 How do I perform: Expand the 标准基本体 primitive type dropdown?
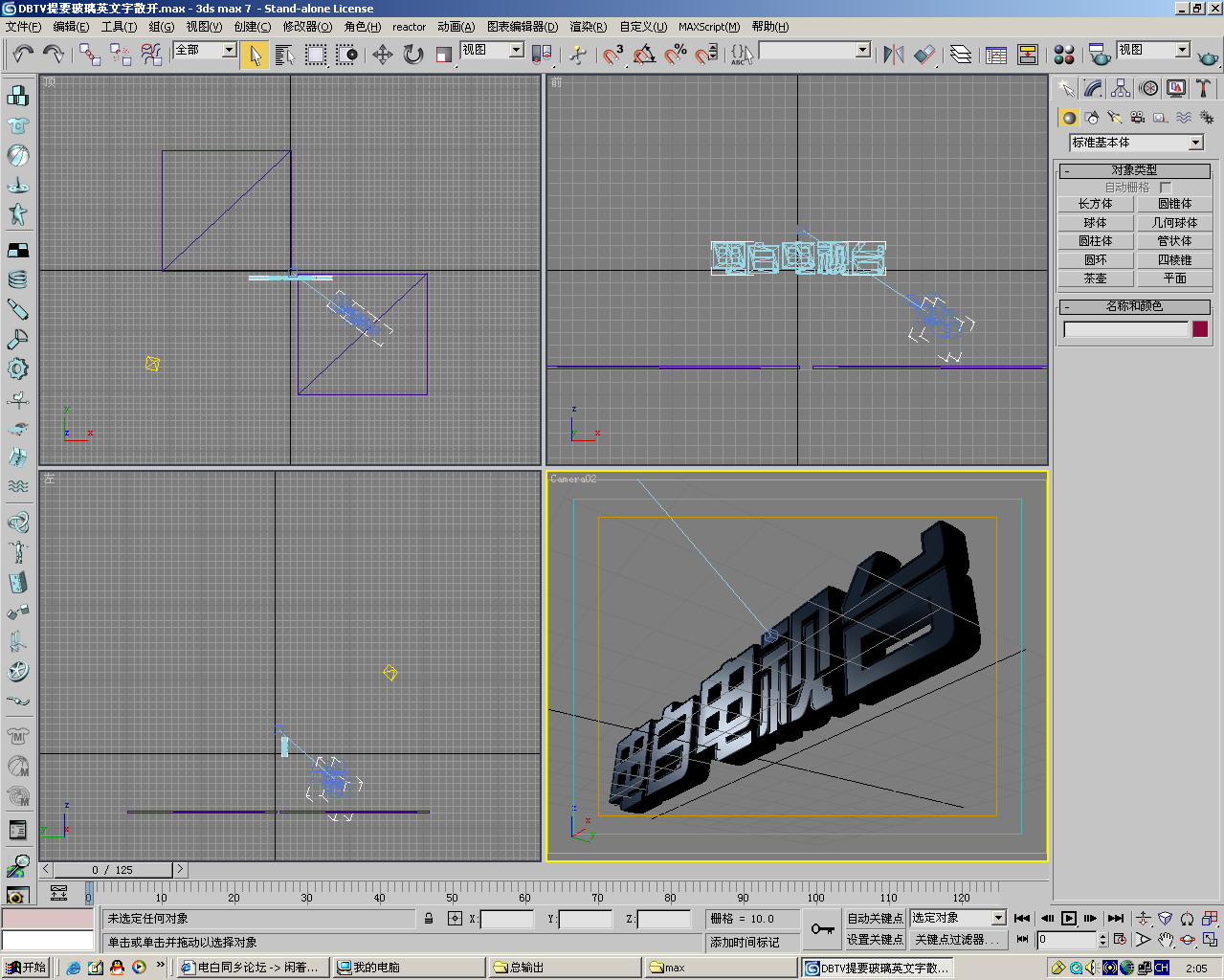click(x=1195, y=143)
